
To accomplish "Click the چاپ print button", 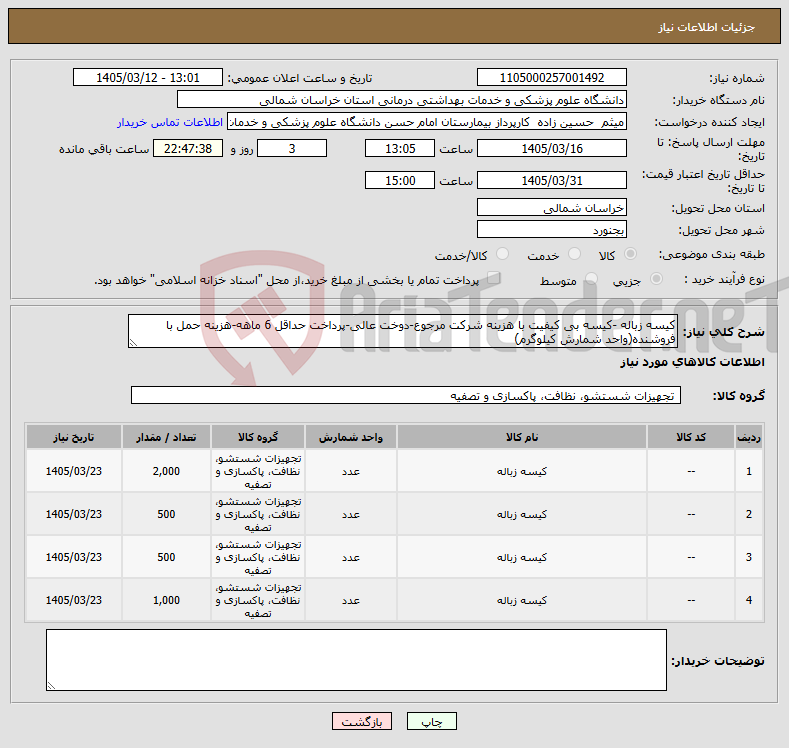I will click(432, 721).
